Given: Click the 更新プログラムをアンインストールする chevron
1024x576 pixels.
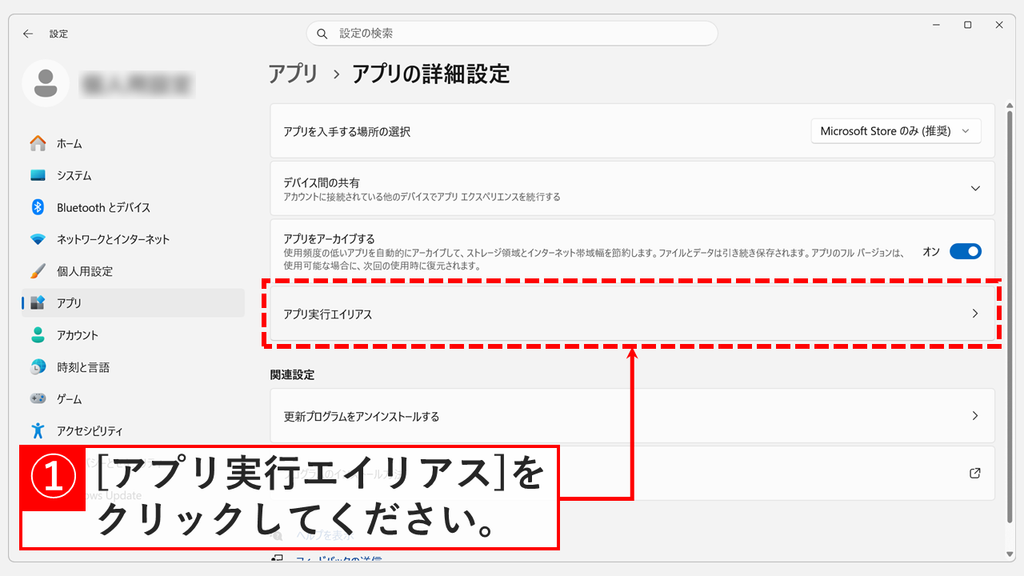Looking at the screenshot, I should pos(975,416).
